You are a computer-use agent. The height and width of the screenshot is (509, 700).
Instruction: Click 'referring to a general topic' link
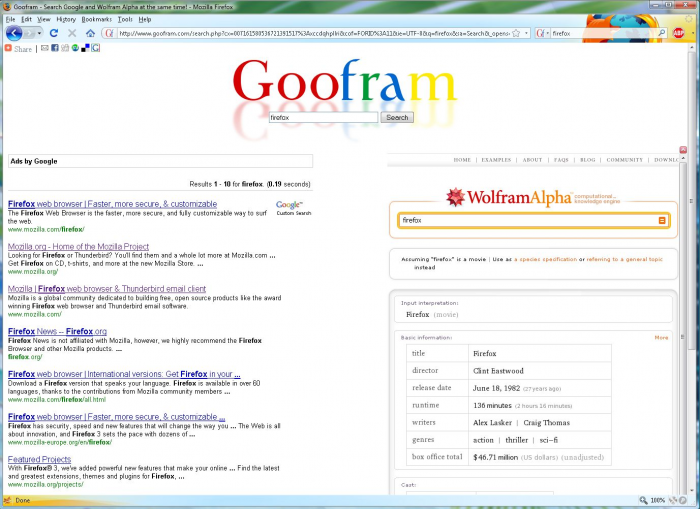tap(625, 259)
